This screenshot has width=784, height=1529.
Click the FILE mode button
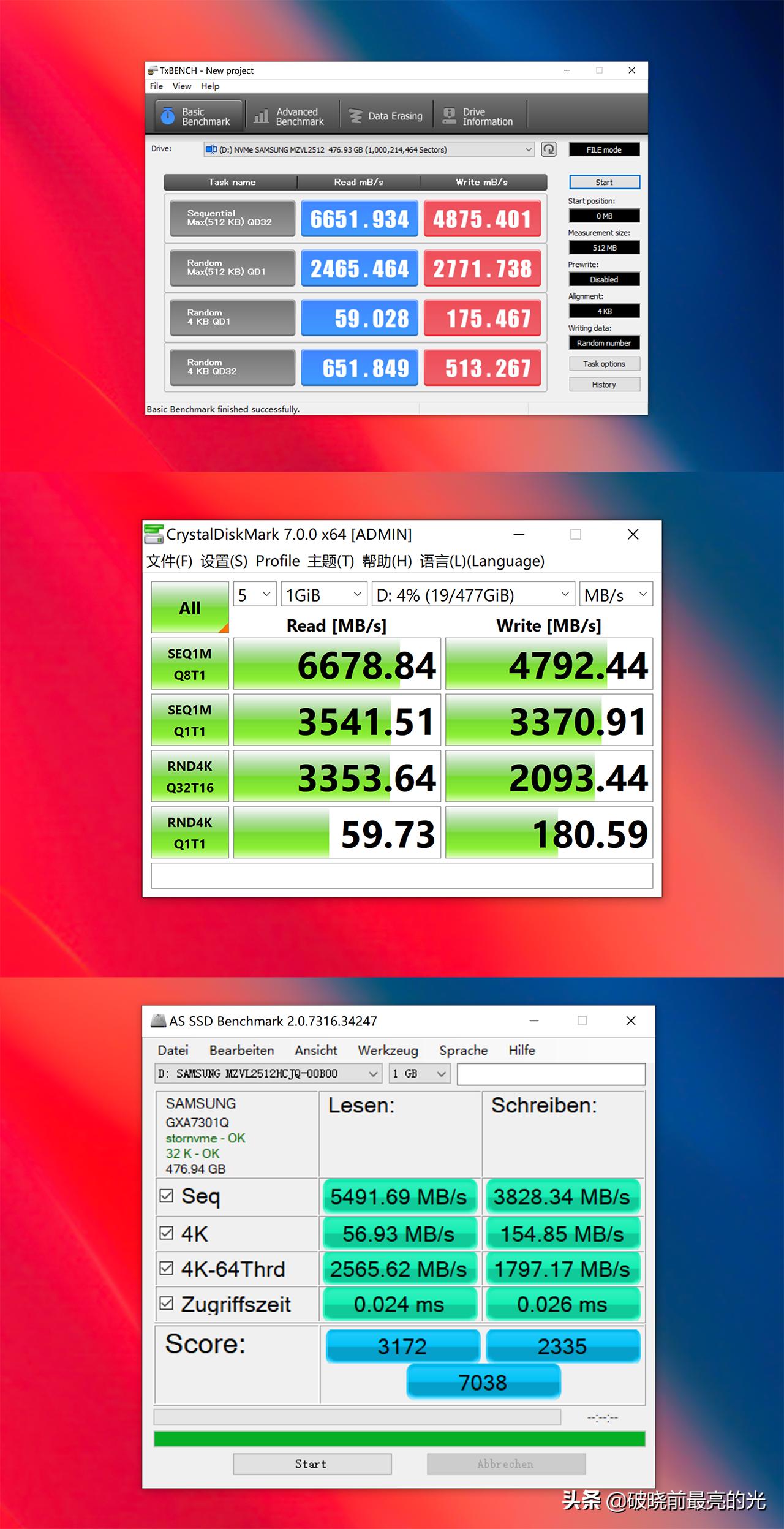605,149
